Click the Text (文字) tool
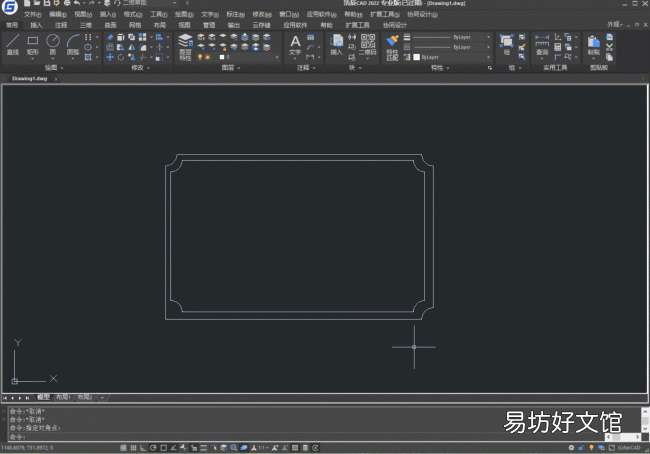The image size is (650, 454). (295, 45)
